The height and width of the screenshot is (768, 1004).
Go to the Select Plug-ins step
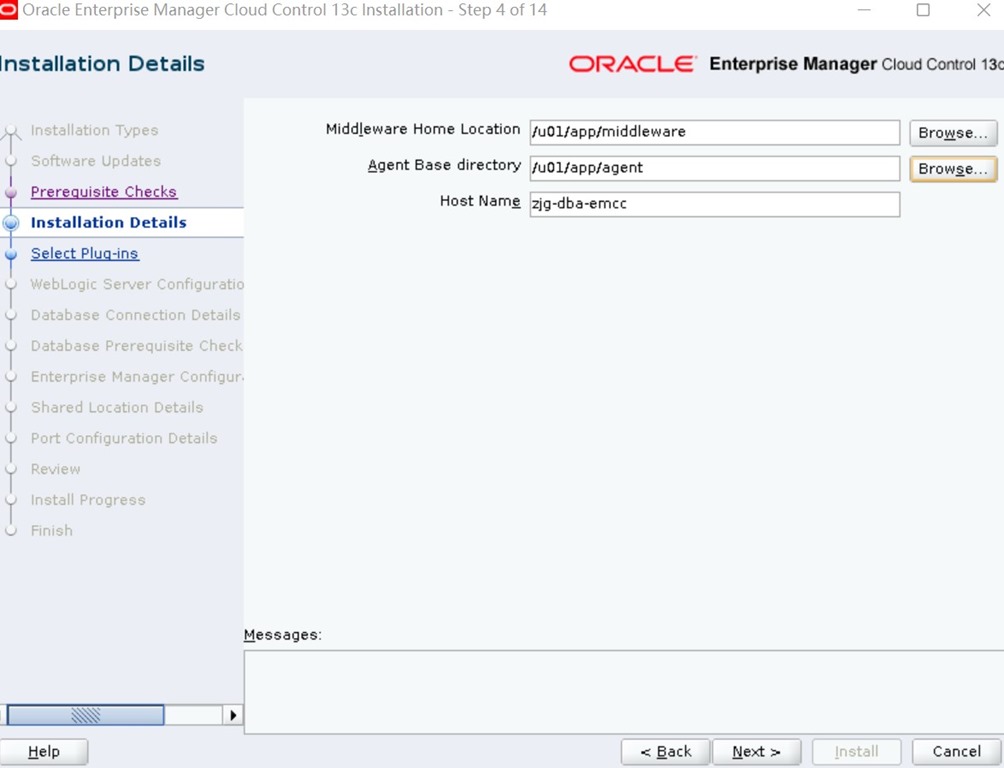click(x=85, y=253)
